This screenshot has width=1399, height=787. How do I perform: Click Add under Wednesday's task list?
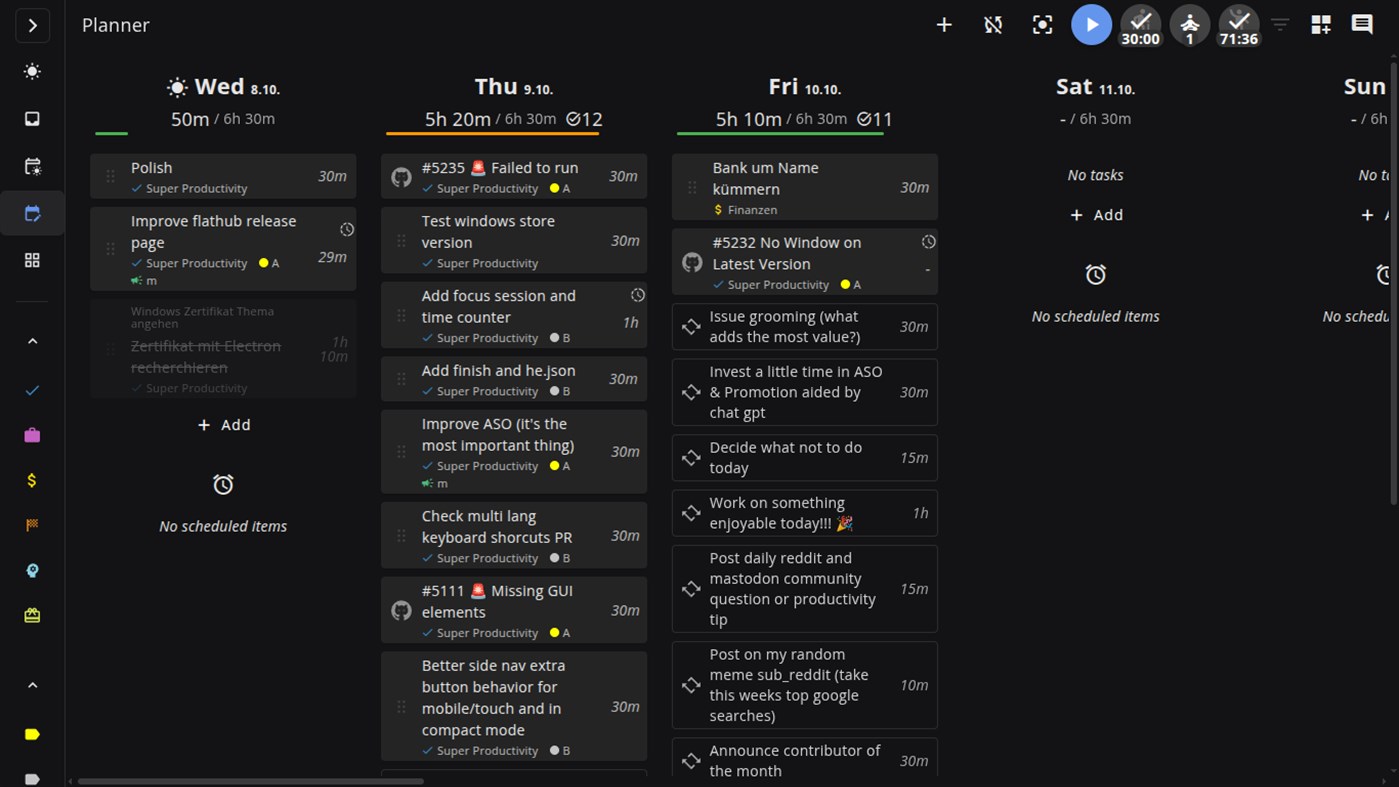click(x=223, y=424)
